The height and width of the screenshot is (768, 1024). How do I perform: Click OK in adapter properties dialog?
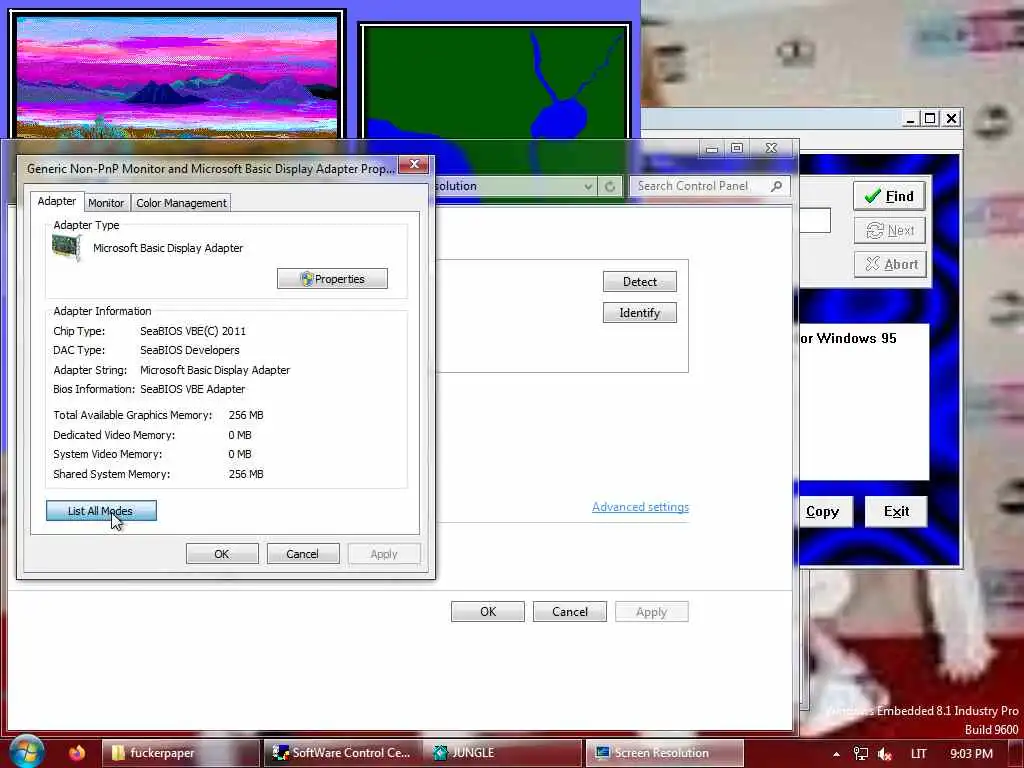222,554
